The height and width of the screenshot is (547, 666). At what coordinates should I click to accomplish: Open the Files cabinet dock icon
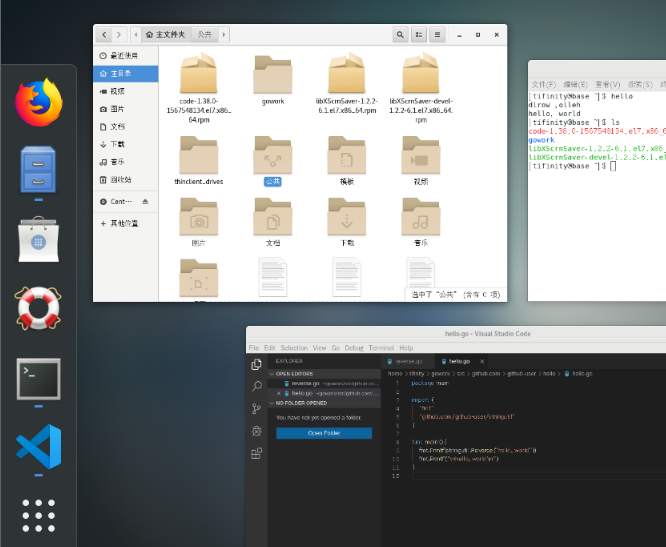click(x=38, y=169)
